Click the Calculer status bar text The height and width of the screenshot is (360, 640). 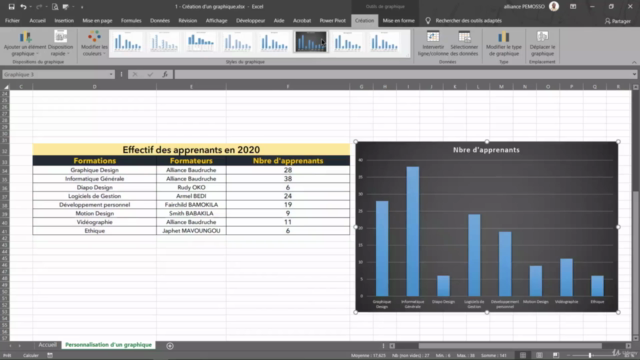(31, 356)
